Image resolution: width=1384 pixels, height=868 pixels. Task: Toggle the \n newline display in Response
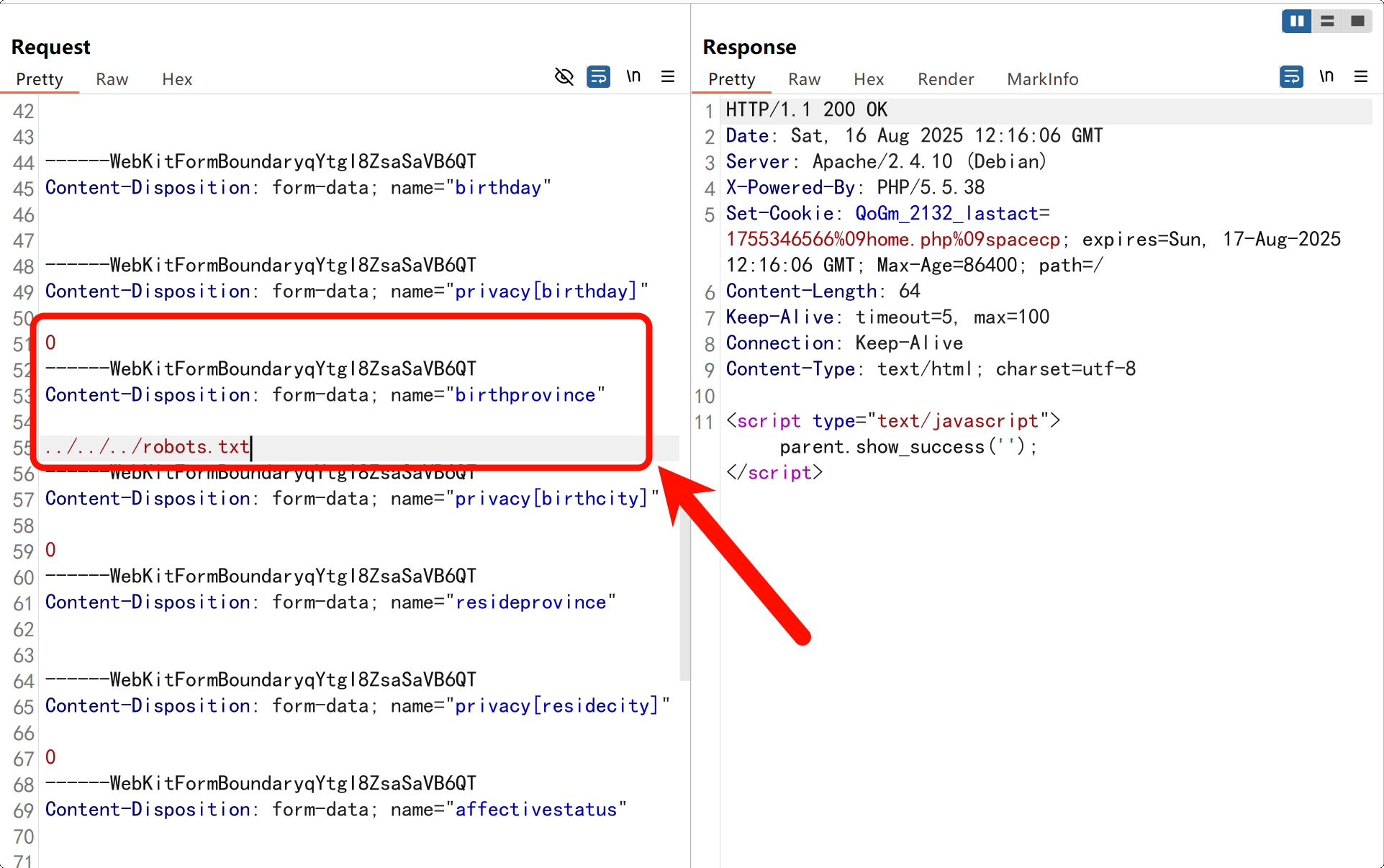1326,76
